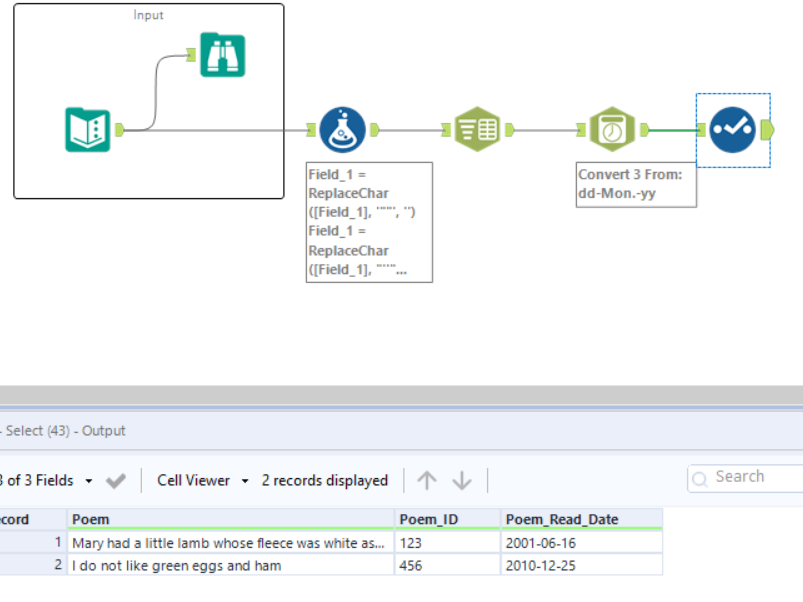Move to next record with down arrow

tap(462, 480)
